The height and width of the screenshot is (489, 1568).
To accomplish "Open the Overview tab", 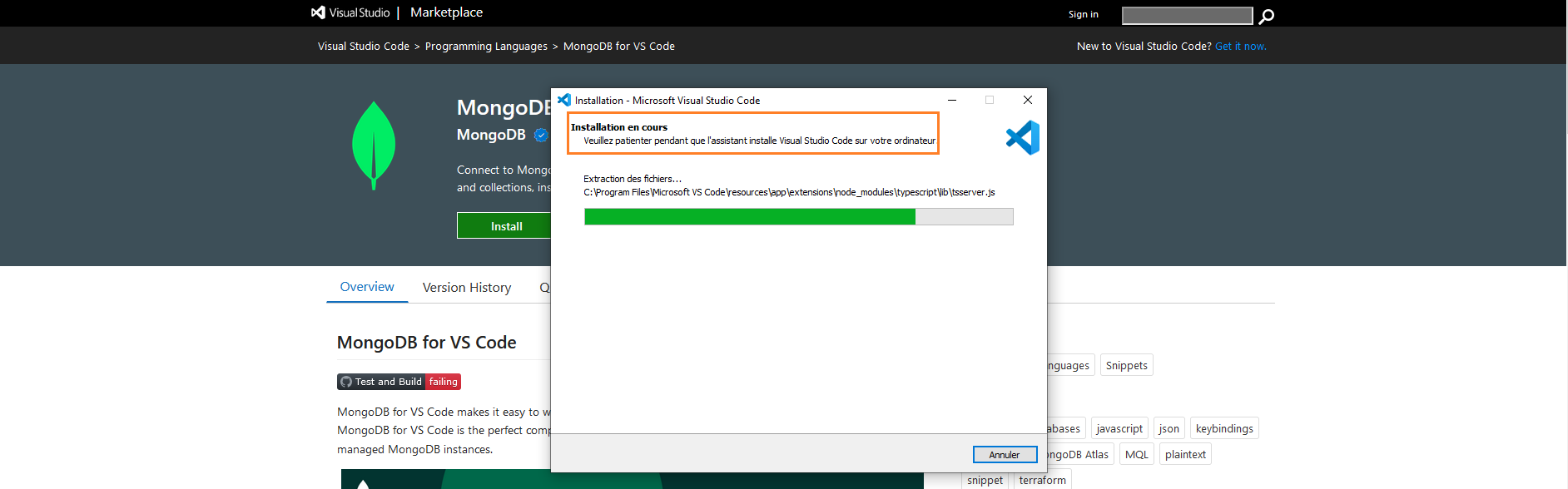I will click(367, 287).
